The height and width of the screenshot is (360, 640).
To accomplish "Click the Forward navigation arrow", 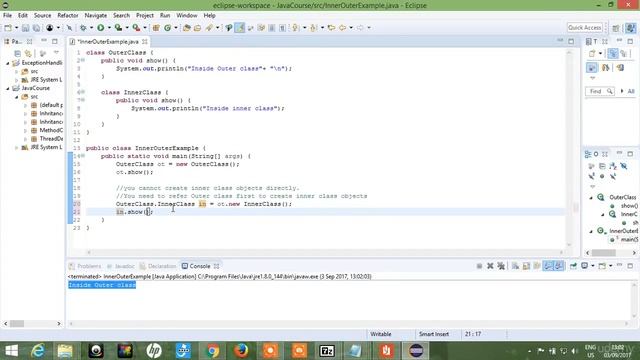I will click(360, 28).
